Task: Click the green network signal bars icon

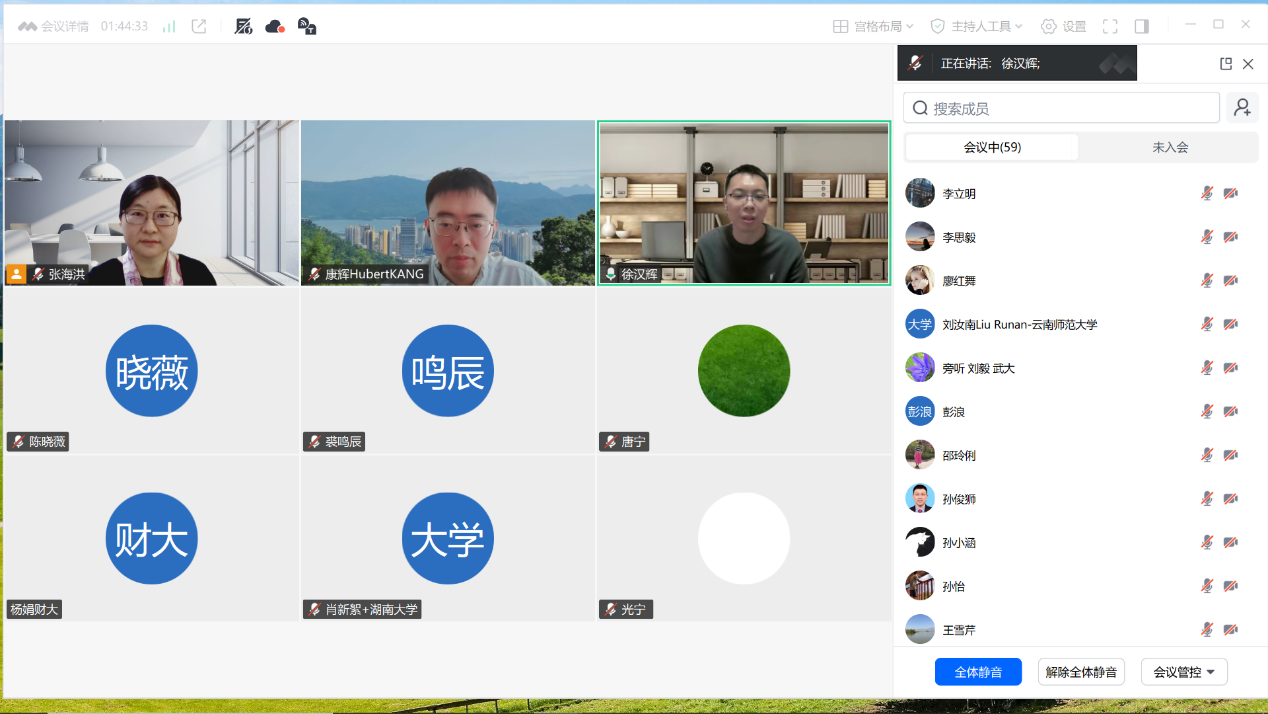Action: tap(169, 26)
